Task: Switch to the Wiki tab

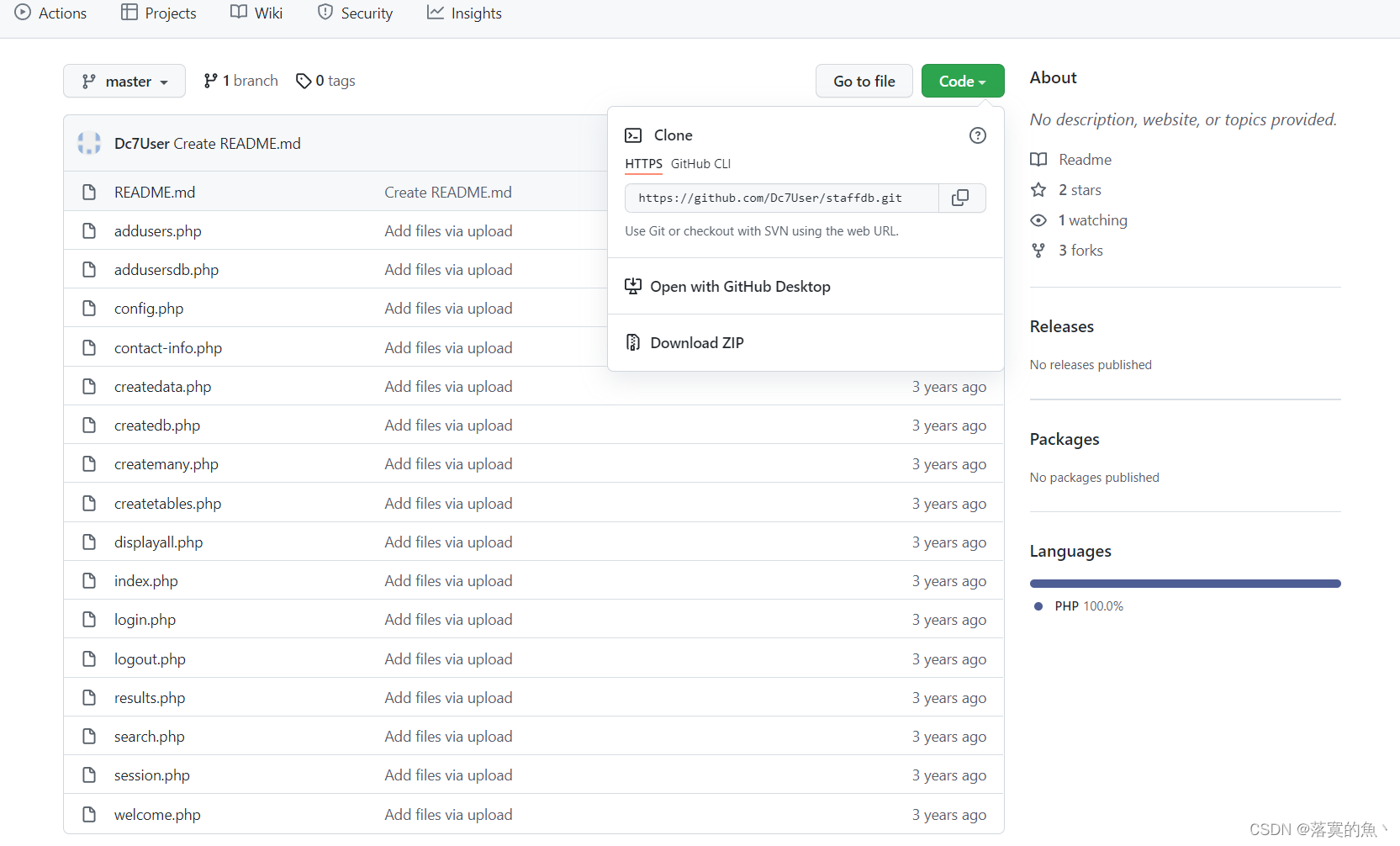Action: point(257,13)
